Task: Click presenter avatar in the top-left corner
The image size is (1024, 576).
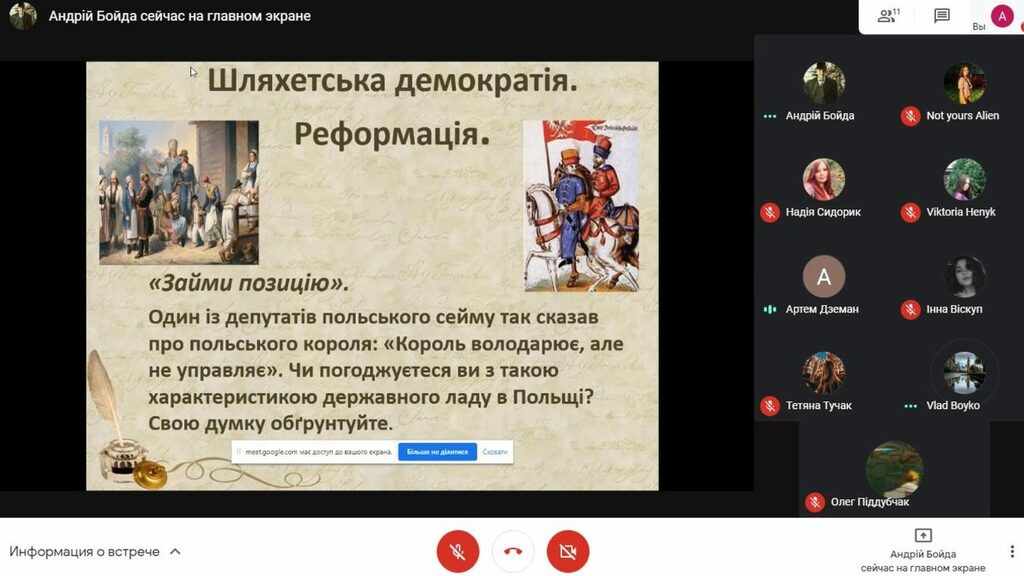Action: tap(23, 16)
